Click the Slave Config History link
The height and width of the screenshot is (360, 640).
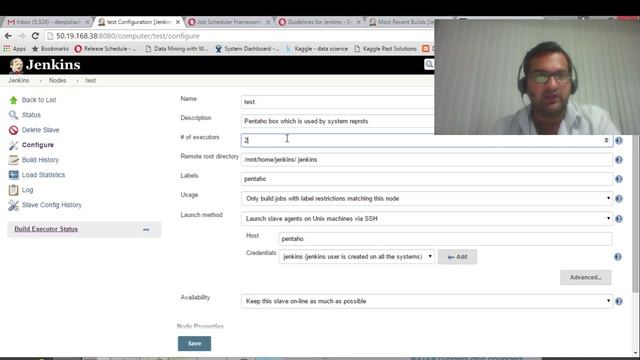coord(52,205)
